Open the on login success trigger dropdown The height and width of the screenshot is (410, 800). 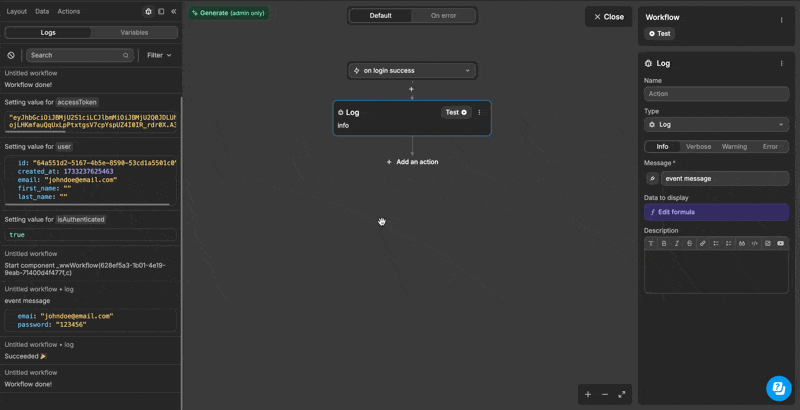[412, 70]
